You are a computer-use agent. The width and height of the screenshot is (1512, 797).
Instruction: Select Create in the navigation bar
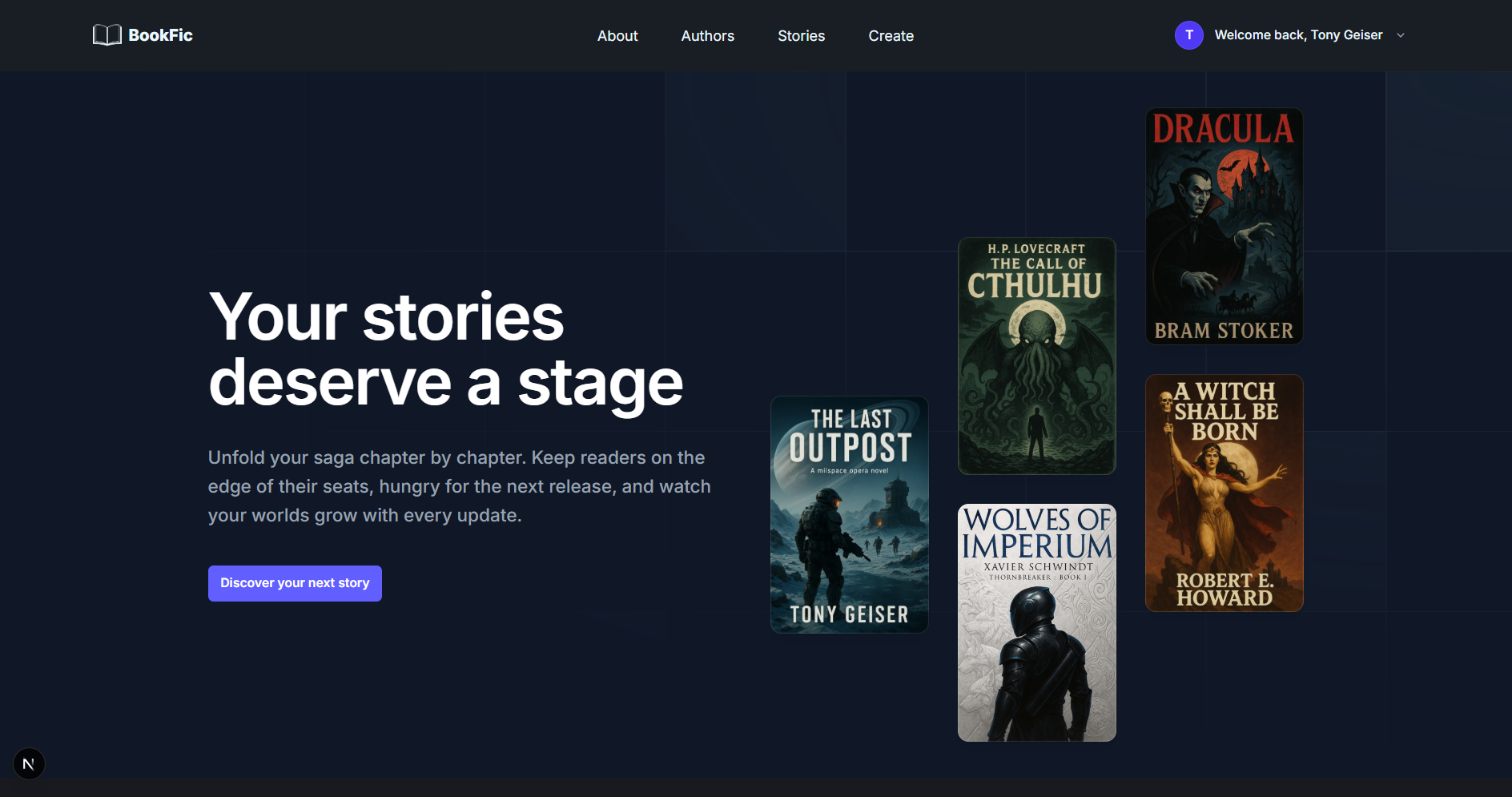(x=891, y=35)
